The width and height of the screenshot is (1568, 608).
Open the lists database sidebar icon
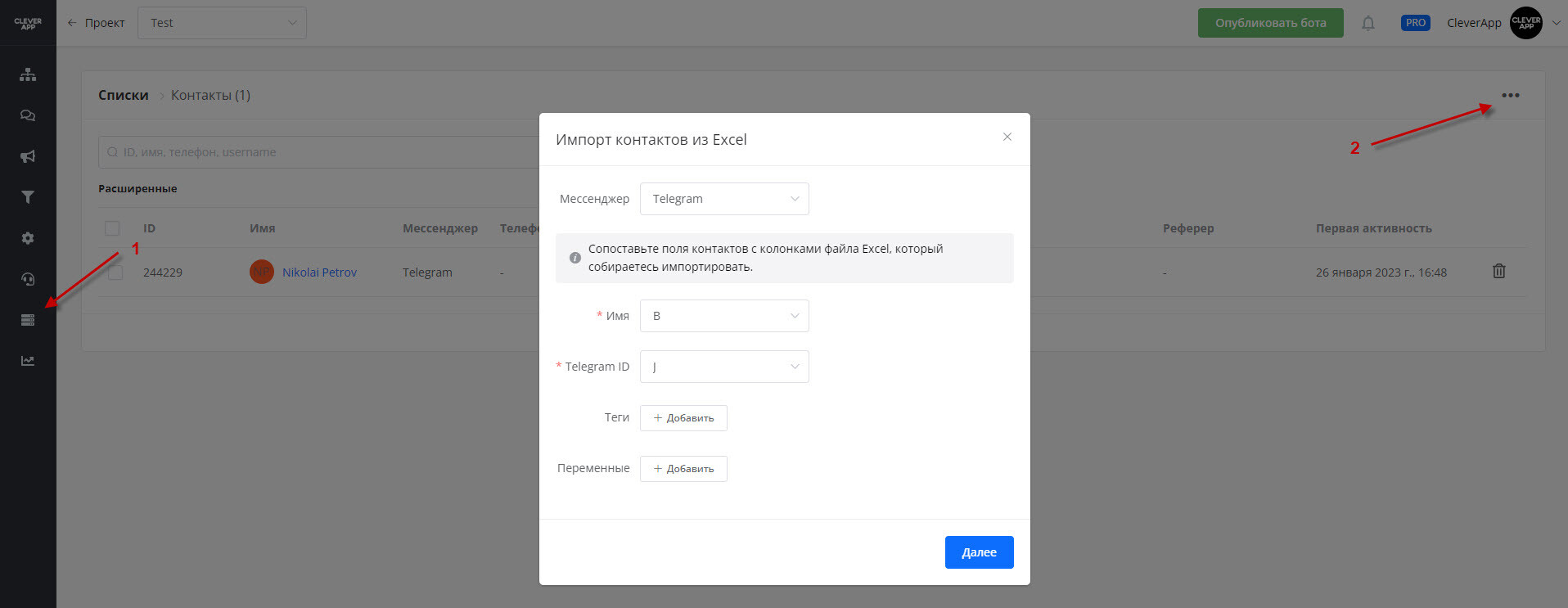pyautogui.click(x=28, y=320)
